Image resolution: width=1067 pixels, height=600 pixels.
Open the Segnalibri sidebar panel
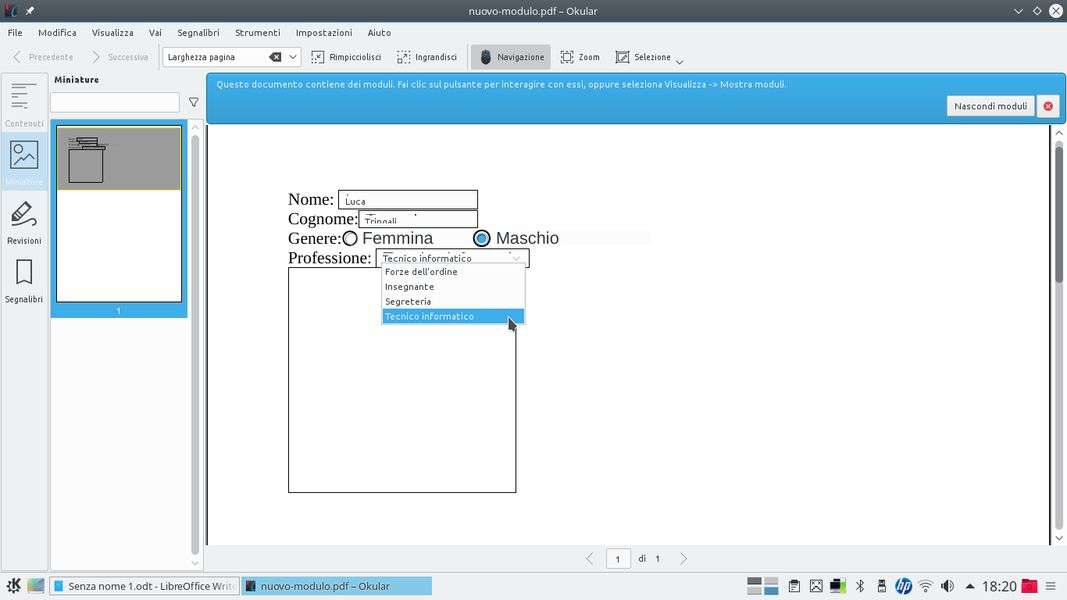pyautogui.click(x=24, y=280)
